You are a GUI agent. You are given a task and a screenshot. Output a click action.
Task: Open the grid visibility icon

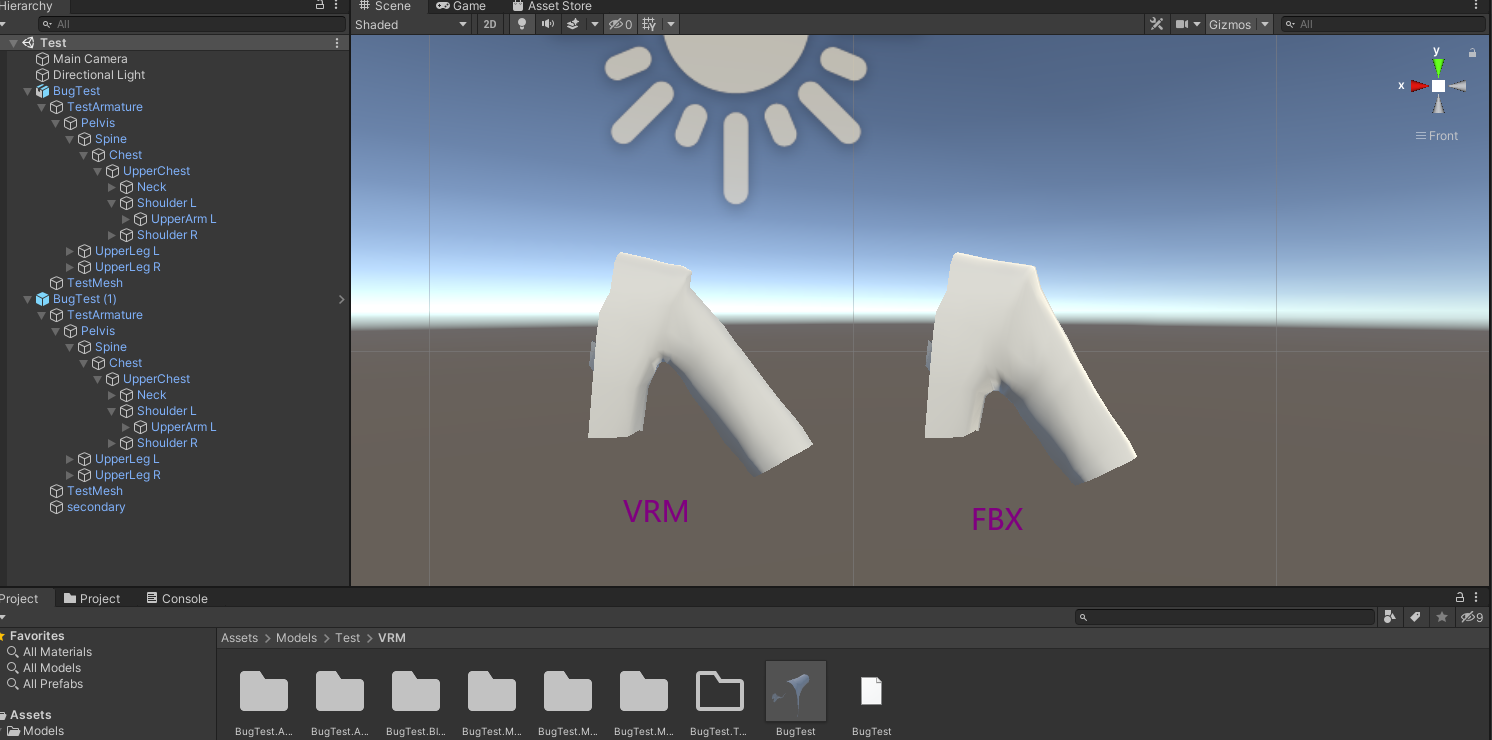click(x=646, y=24)
